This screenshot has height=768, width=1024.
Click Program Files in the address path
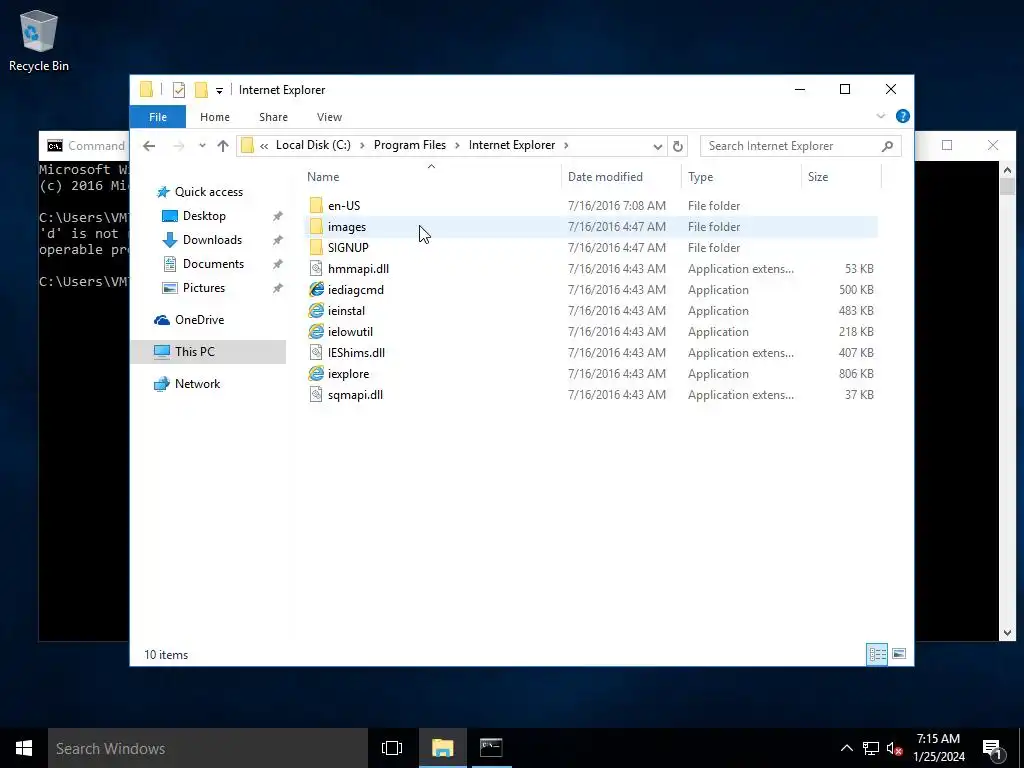(409, 145)
